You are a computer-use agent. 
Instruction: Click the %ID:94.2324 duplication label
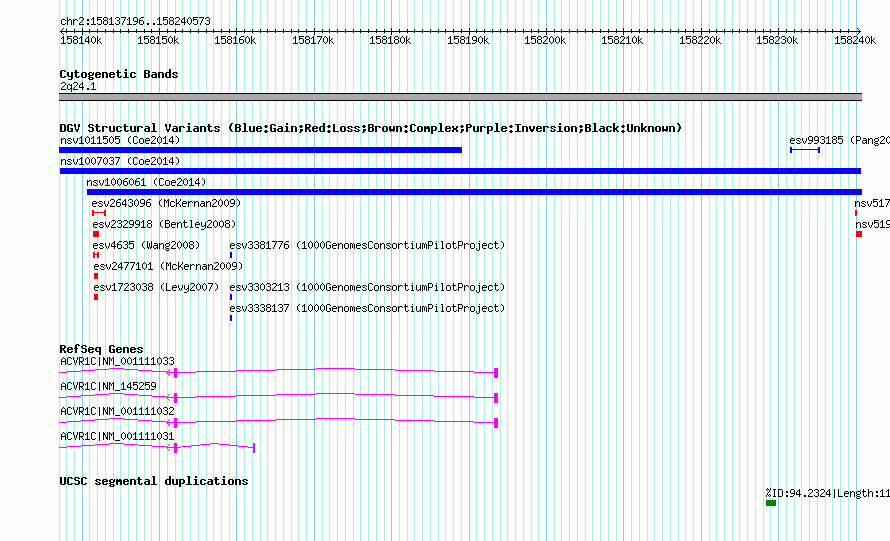coord(827,493)
